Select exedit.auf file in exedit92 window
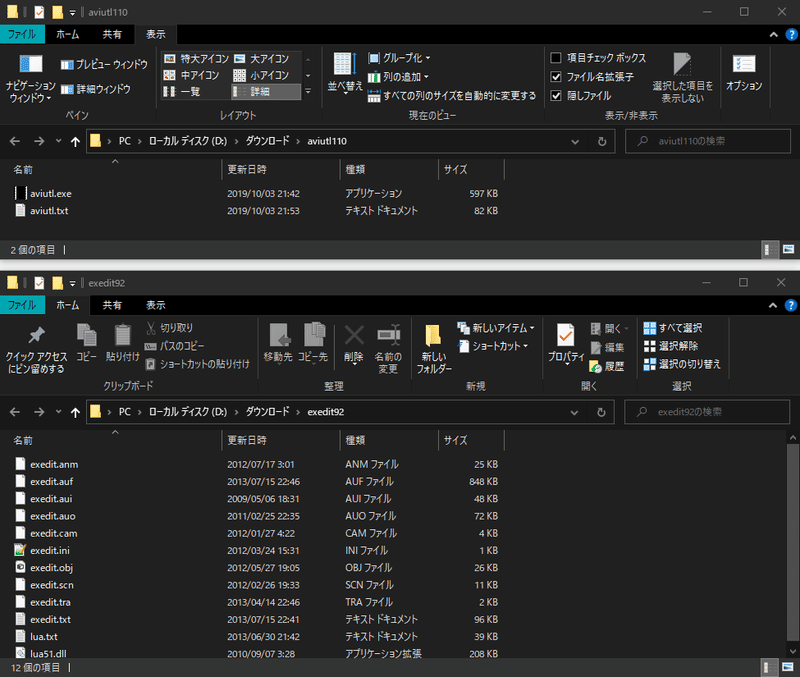Screen dimensions: 800x677 (51, 482)
